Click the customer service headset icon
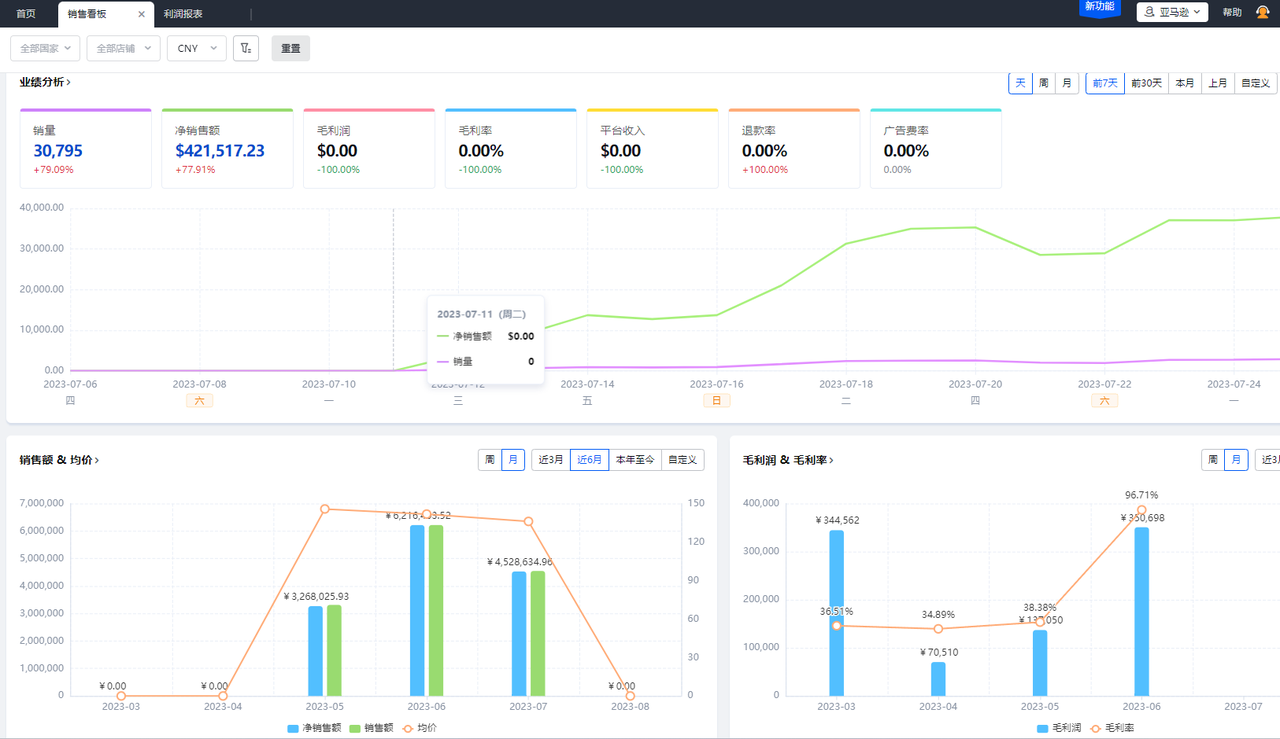The image size is (1280, 739). pyautogui.click(x=1262, y=13)
